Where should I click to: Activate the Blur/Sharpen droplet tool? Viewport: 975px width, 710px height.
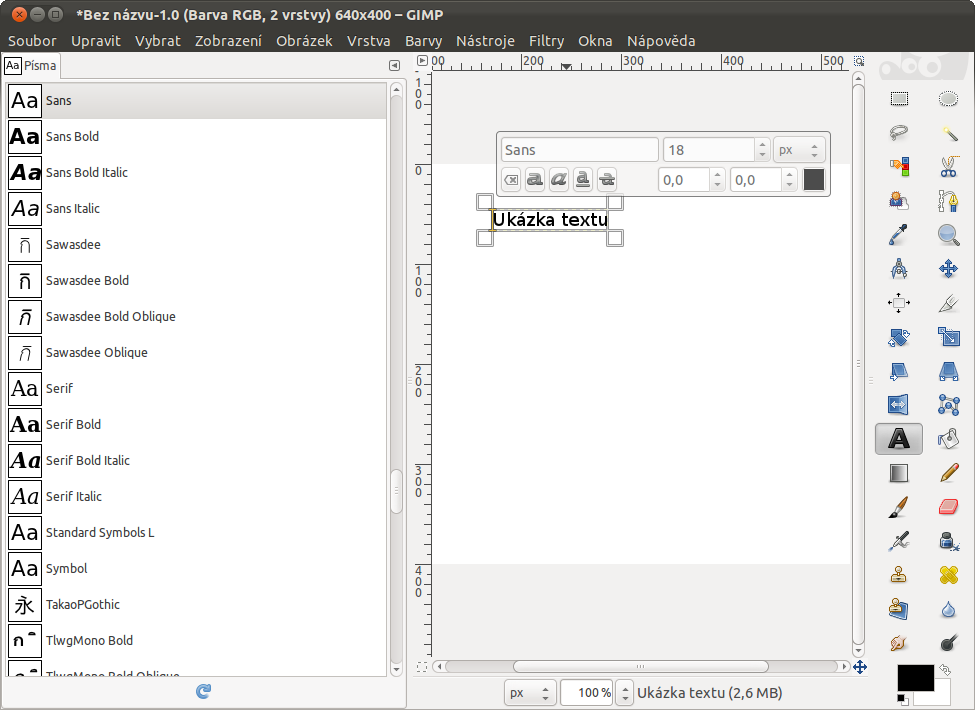[948, 609]
